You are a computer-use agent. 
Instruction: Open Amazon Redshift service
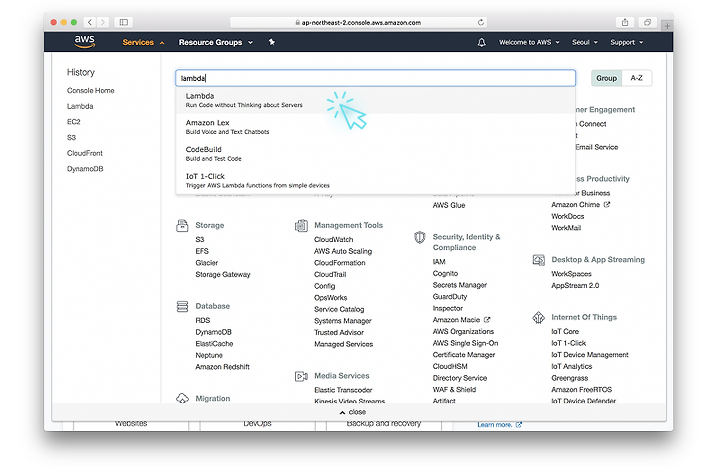click(222, 367)
